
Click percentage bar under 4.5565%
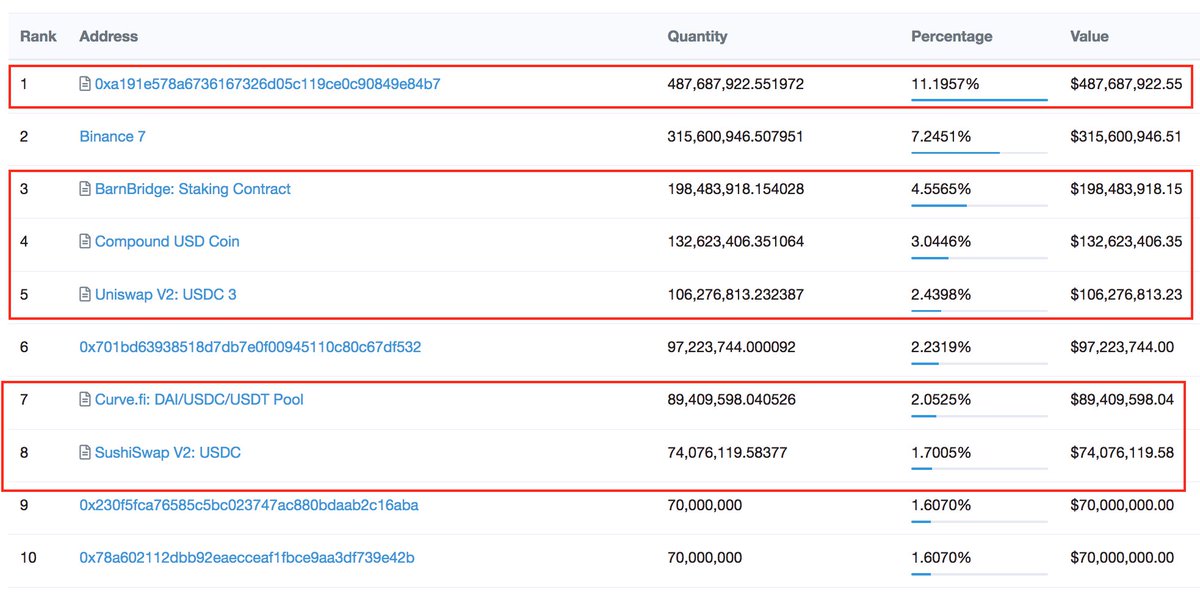click(980, 205)
